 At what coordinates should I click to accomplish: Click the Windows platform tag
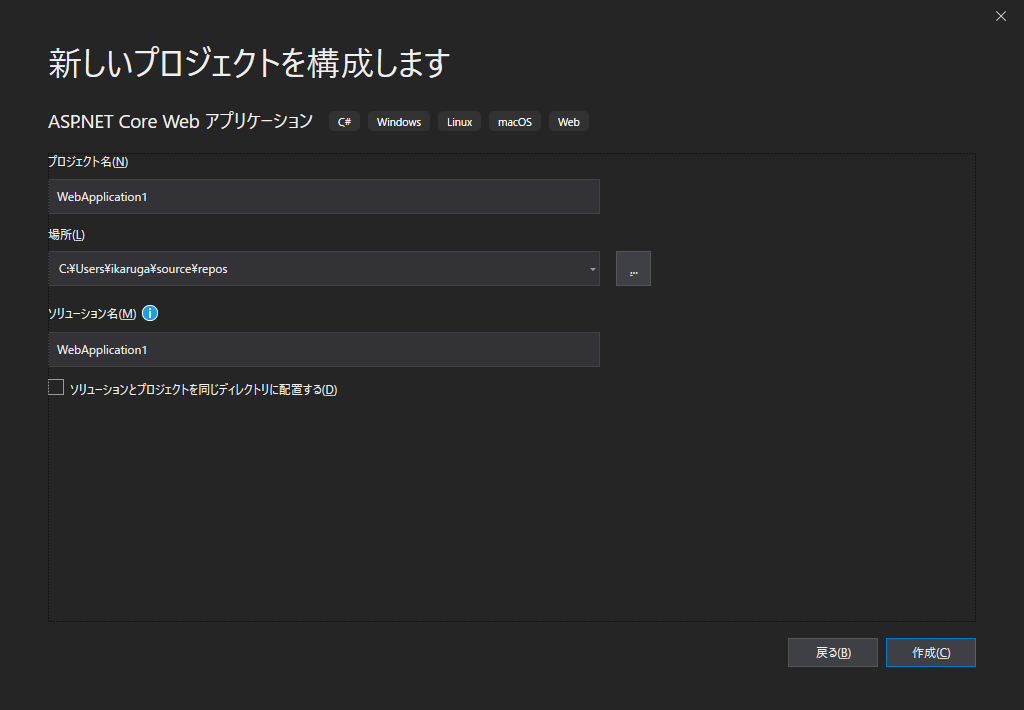pos(398,121)
